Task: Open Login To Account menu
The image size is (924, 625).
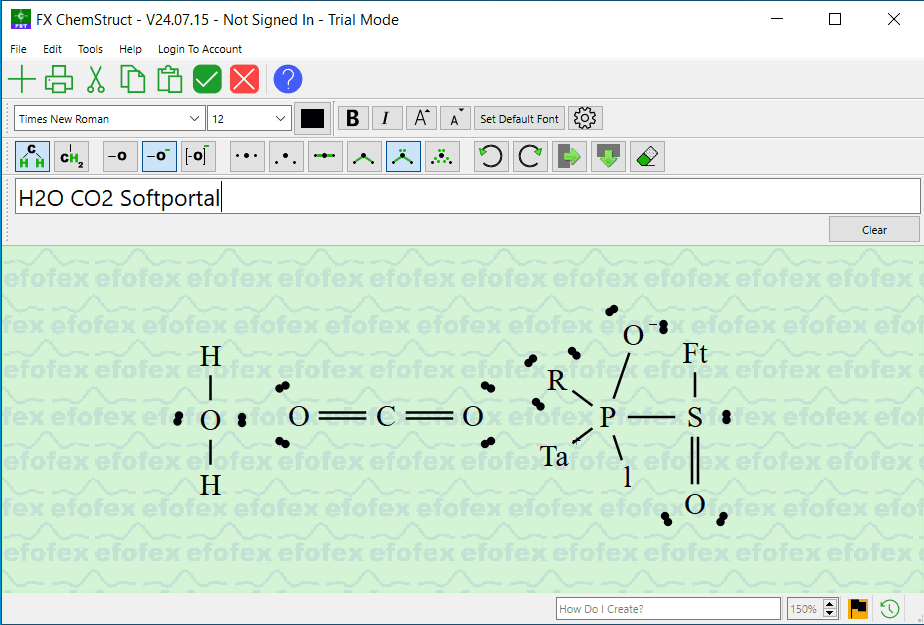Action: coord(200,49)
